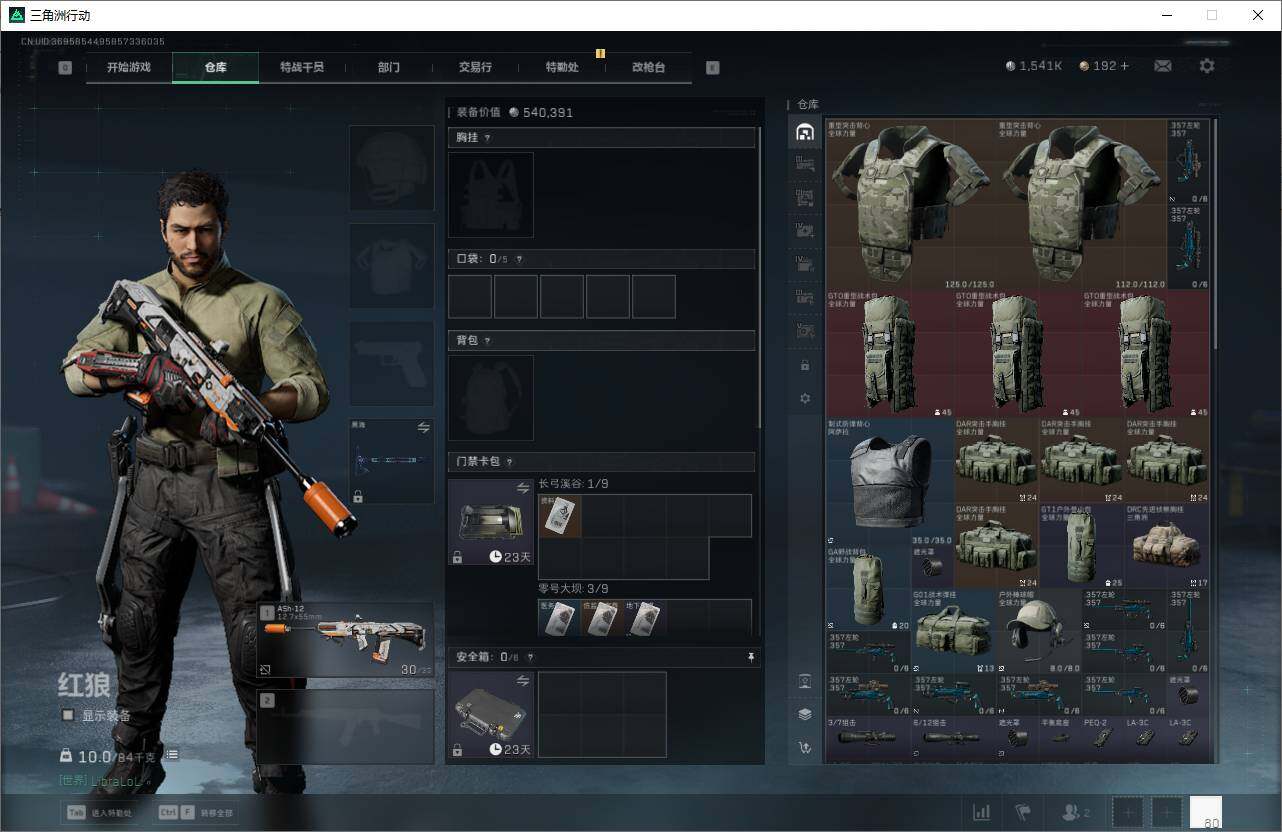Click the warehouse sidebar small gear icon
Viewport: 1282px width, 832px height.
click(805, 399)
